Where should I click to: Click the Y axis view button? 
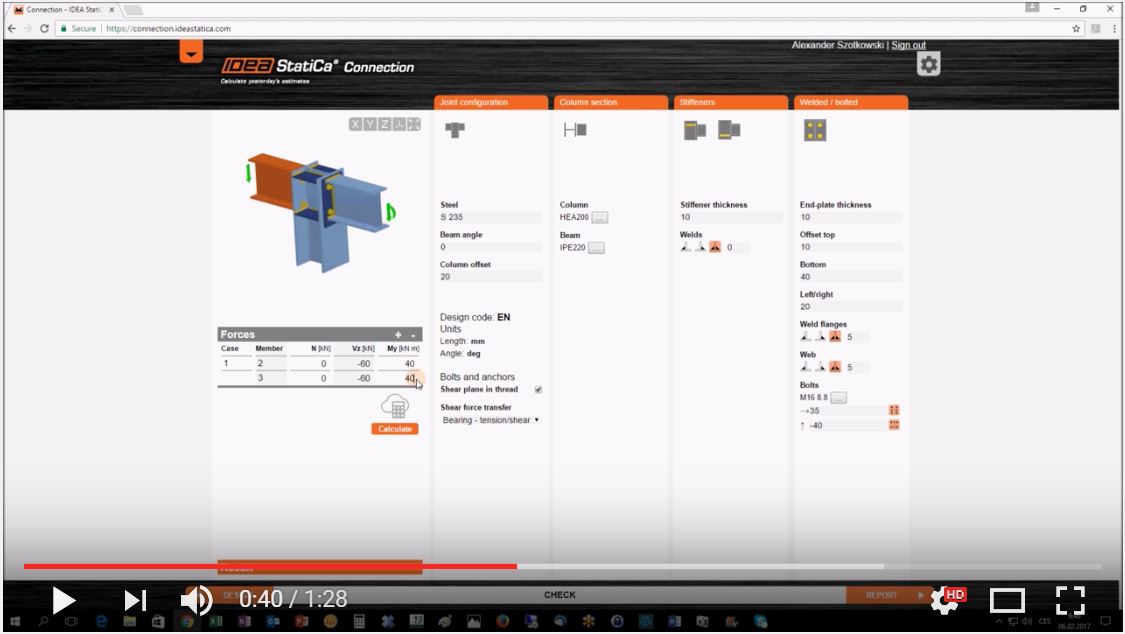[369, 124]
